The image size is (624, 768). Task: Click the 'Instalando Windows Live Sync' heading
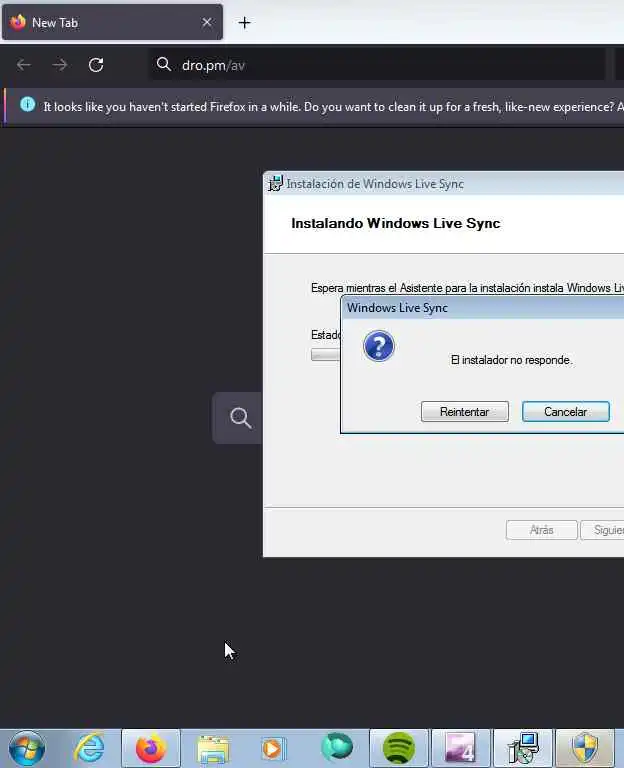tap(396, 223)
